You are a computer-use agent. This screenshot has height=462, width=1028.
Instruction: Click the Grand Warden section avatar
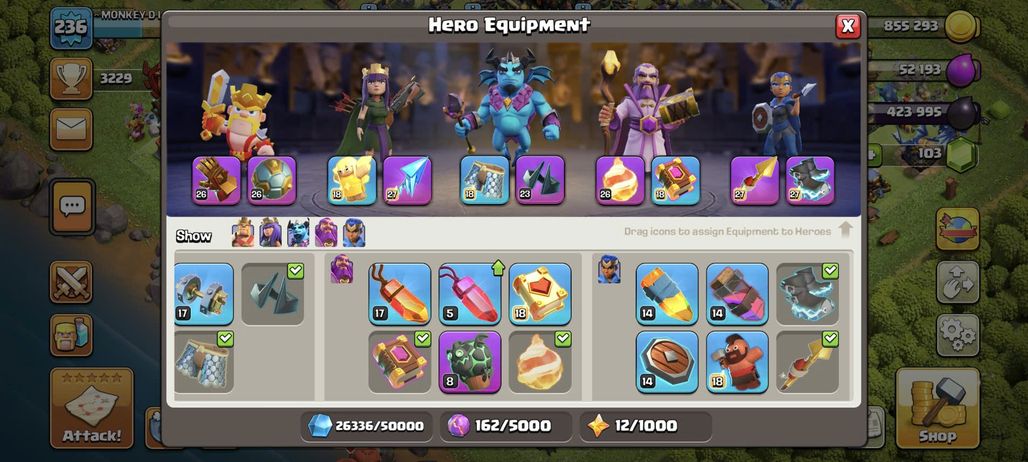[x=342, y=269]
